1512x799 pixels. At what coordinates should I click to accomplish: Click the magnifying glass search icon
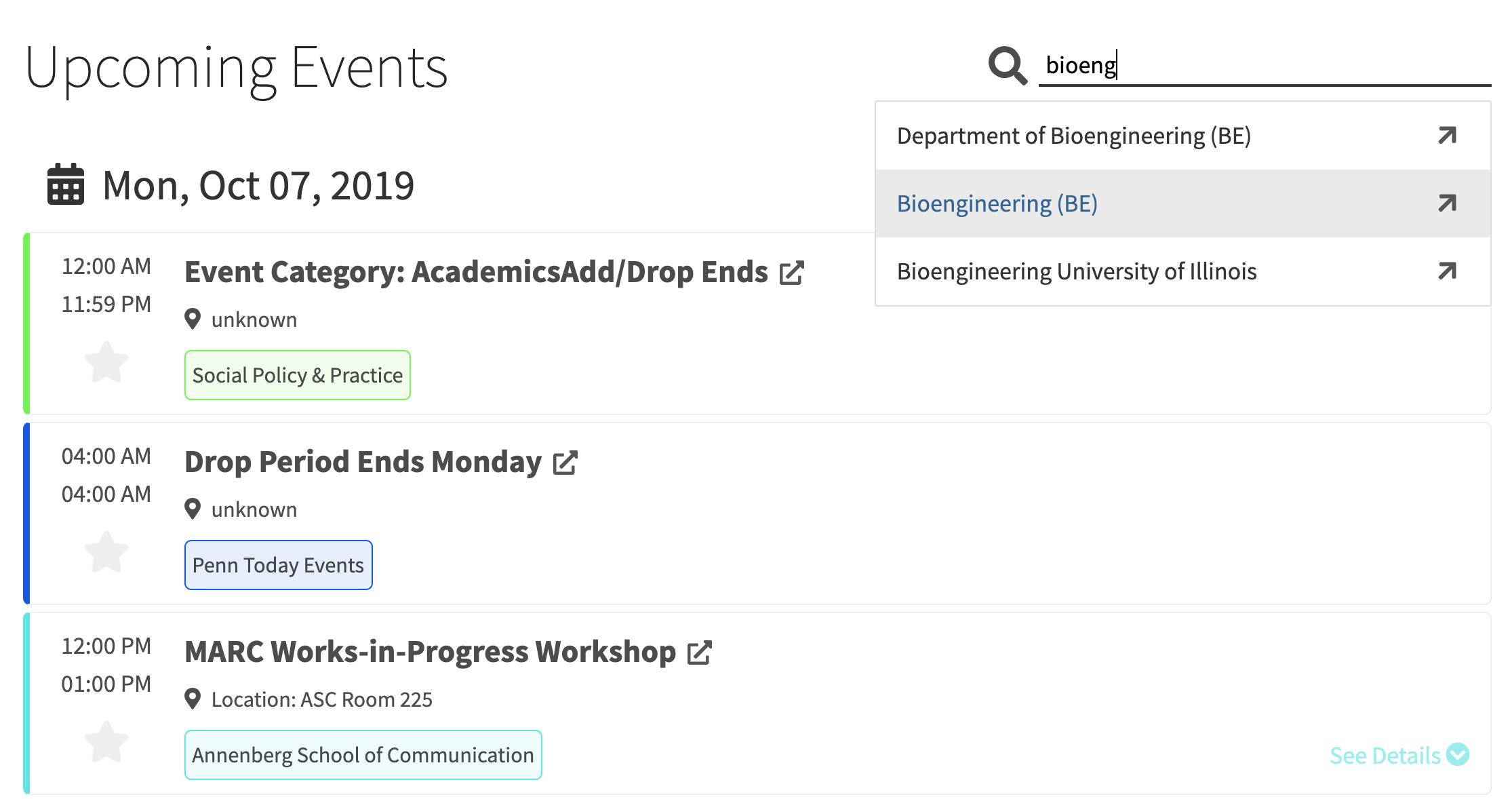tap(1008, 66)
